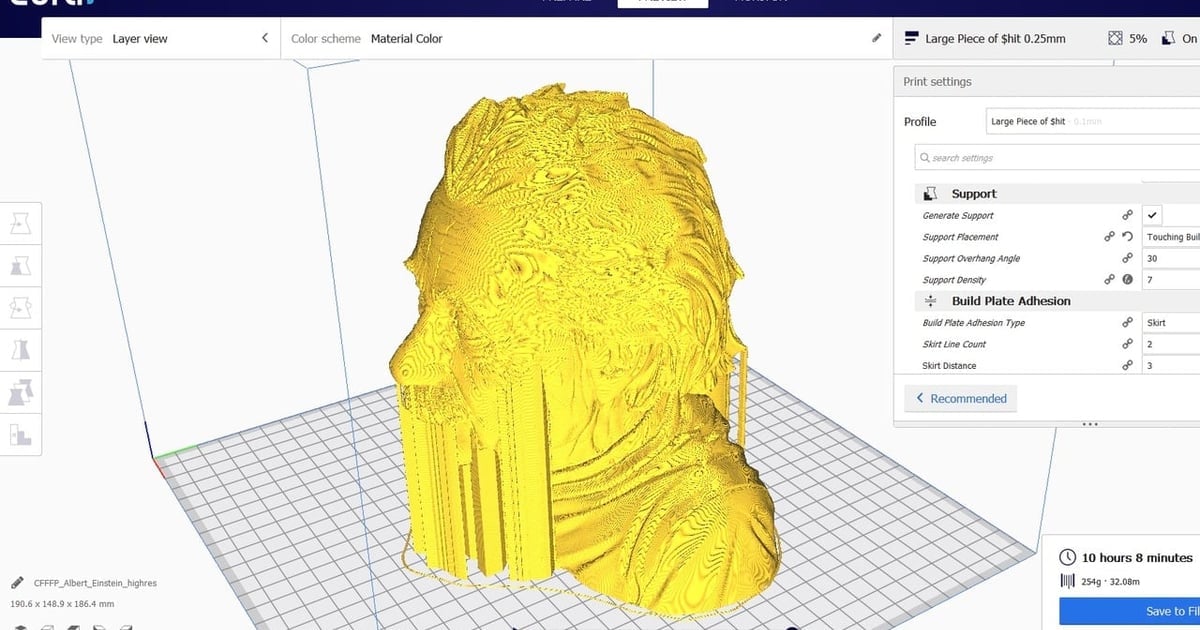Click the Save to File button
This screenshot has width=1200, height=630.
pos(1130,611)
